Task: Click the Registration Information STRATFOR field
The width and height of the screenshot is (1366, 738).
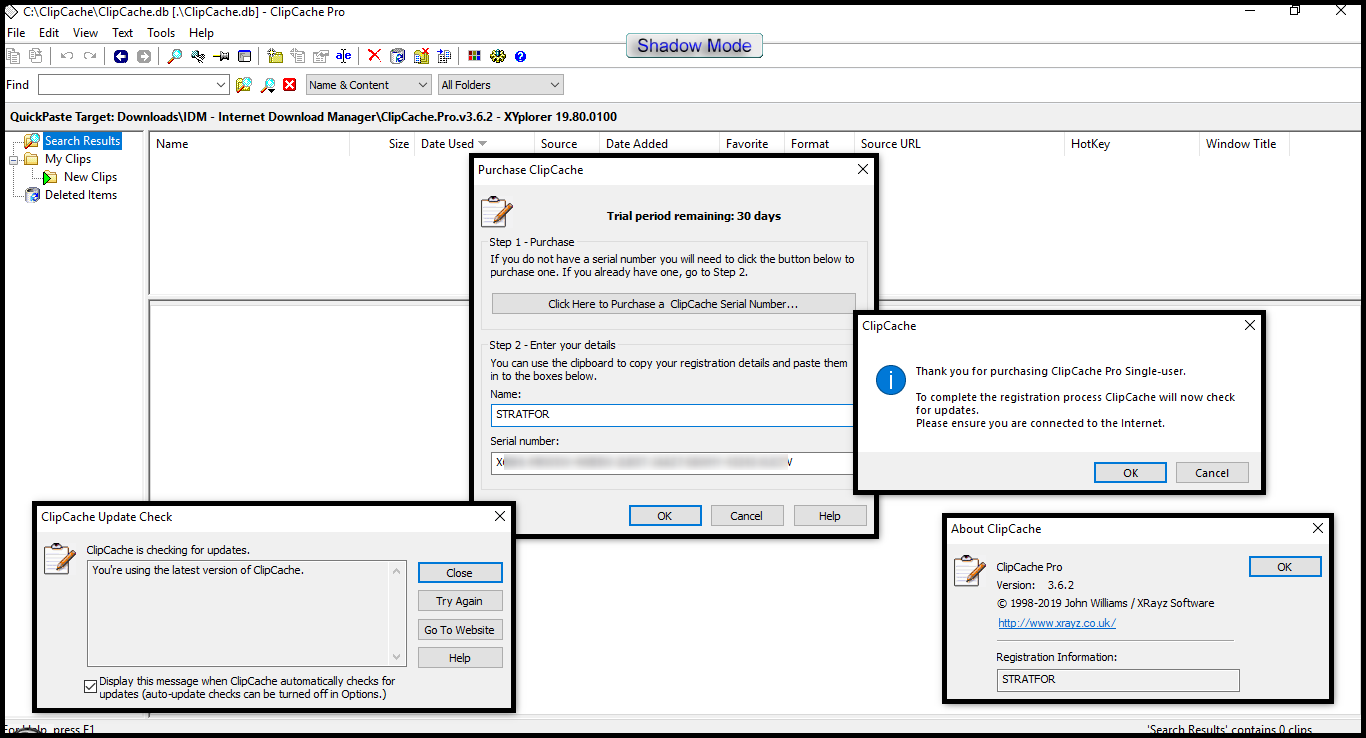Action: [x=1118, y=680]
